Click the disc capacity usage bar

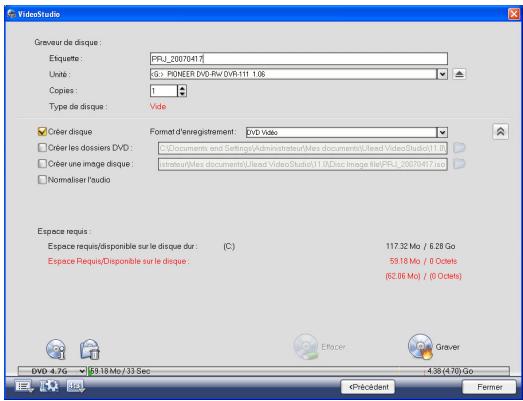298,371
